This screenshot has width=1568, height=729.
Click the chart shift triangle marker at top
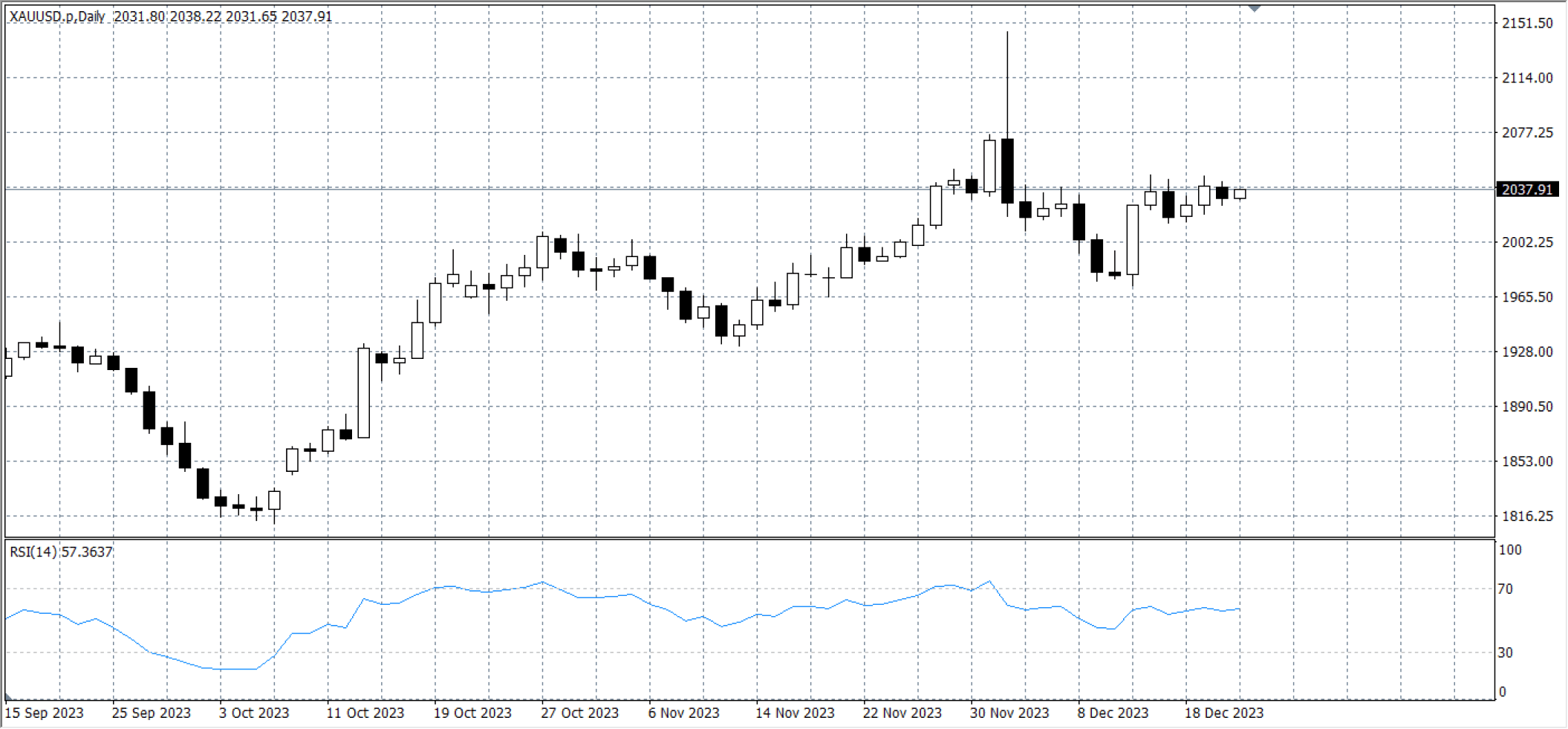pos(1255,8)
